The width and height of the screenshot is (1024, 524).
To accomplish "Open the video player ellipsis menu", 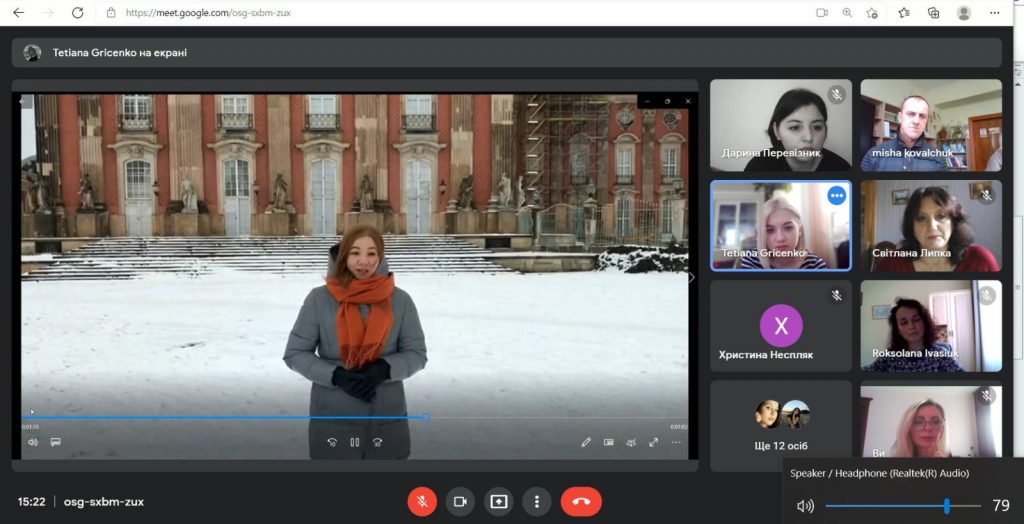I will click(676, 442).
